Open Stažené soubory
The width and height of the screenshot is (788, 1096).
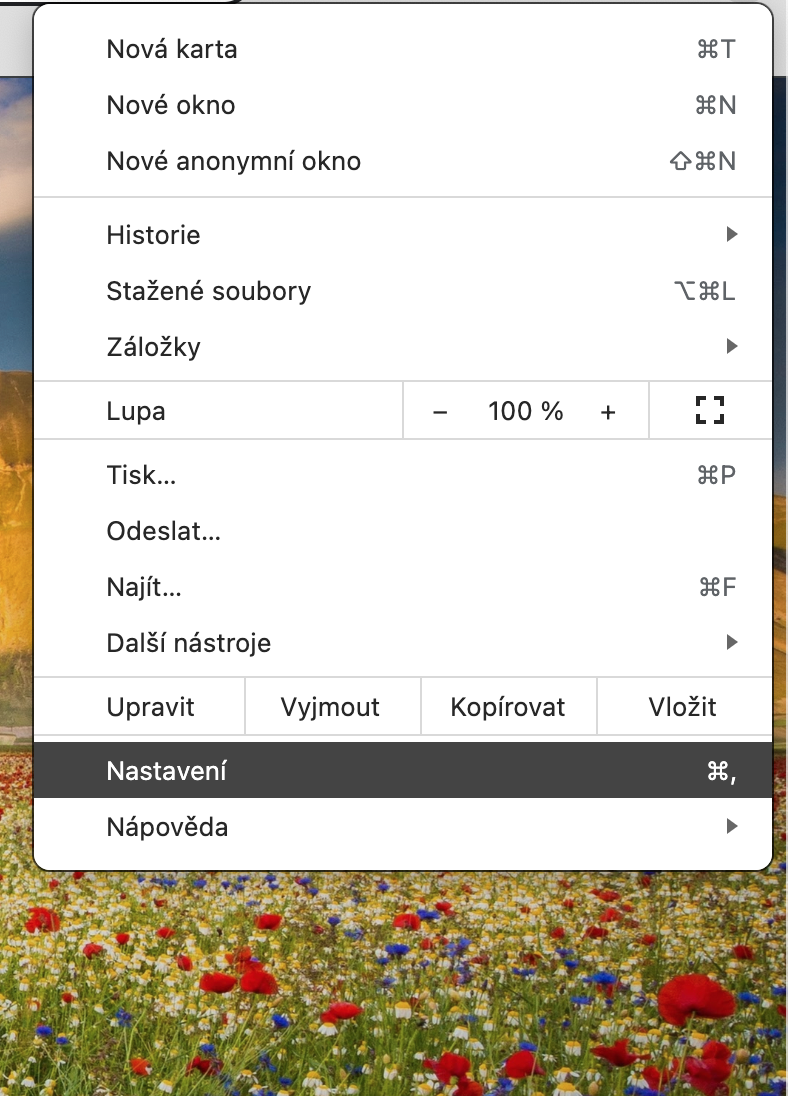209,291
